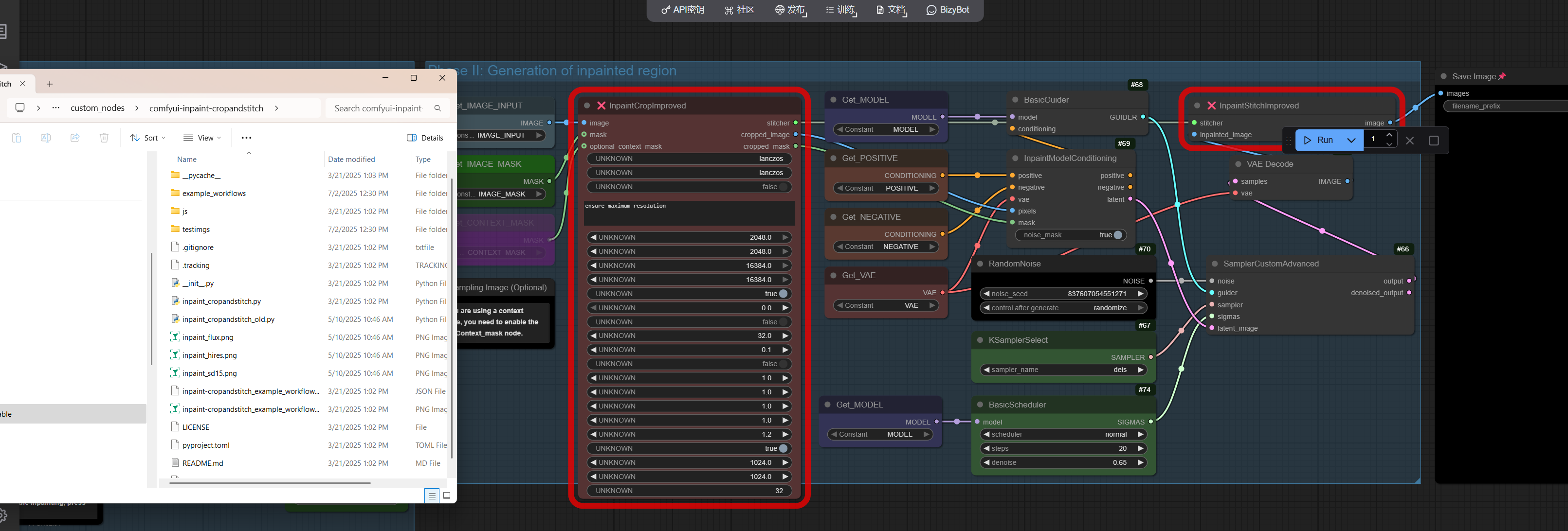Collapse the RandomNoise node via its dot
This screenshot has width=1568, height=531.
click(980, 264)
